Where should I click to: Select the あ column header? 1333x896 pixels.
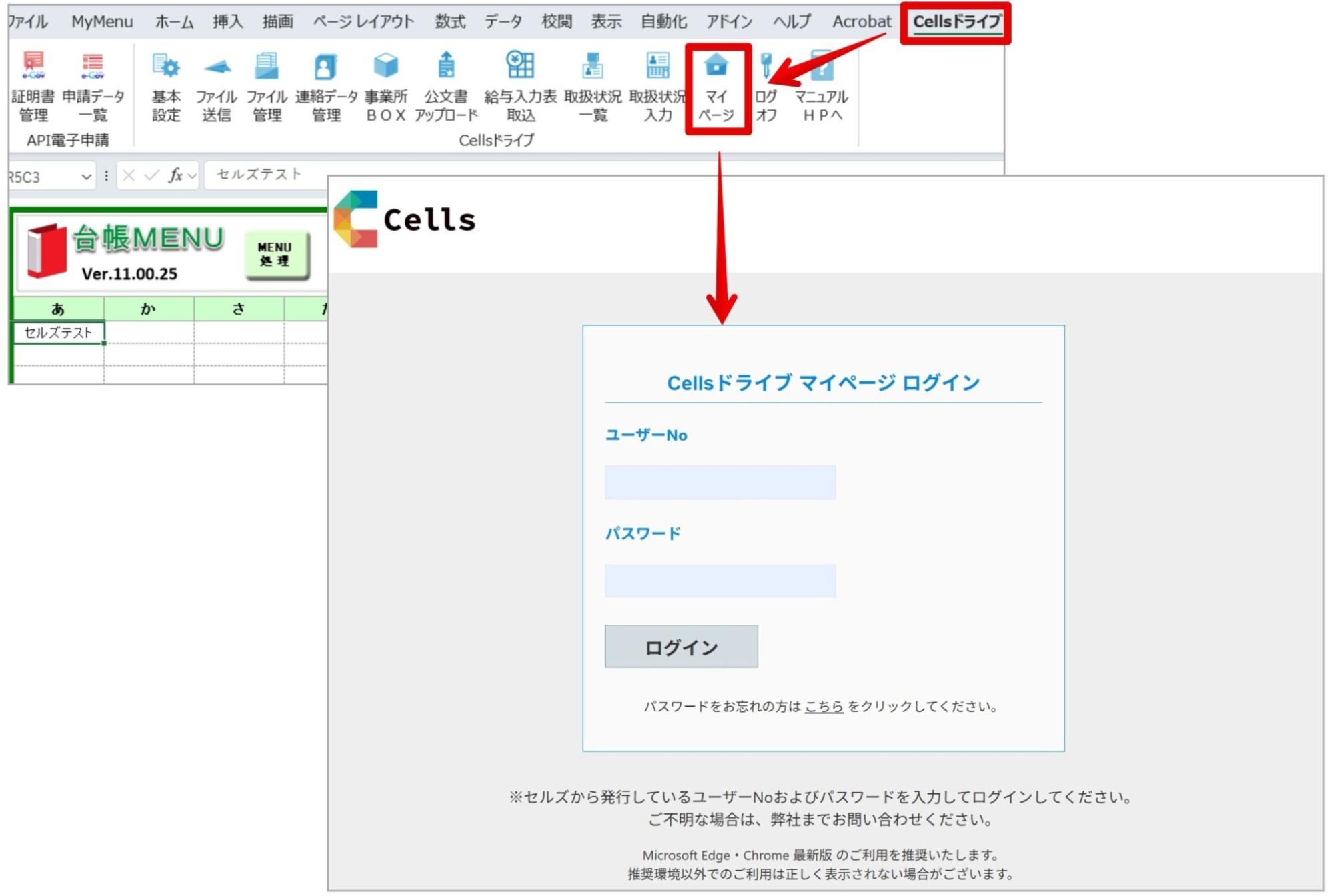pyautogui.click(x=58, y=309)
